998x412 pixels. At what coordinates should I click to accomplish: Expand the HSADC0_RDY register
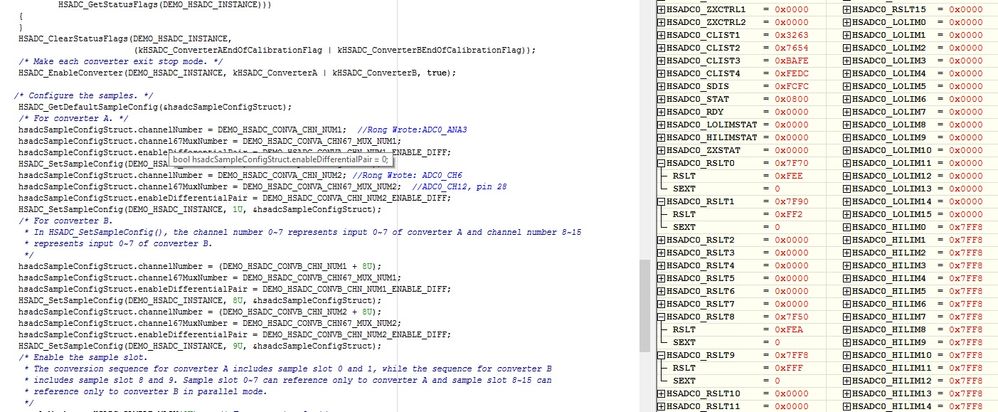tap(661, 112)
